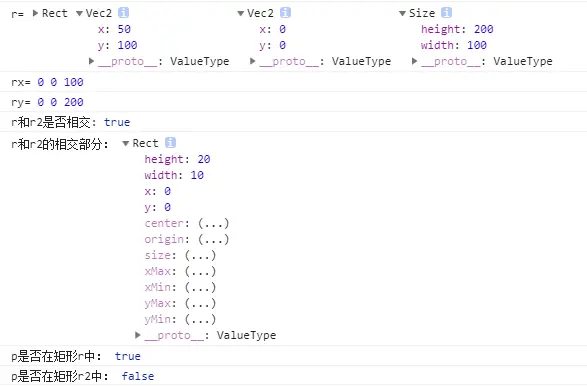
Task: Click the intersection Rect 'y: 0' property
Action: click(158, 208)
